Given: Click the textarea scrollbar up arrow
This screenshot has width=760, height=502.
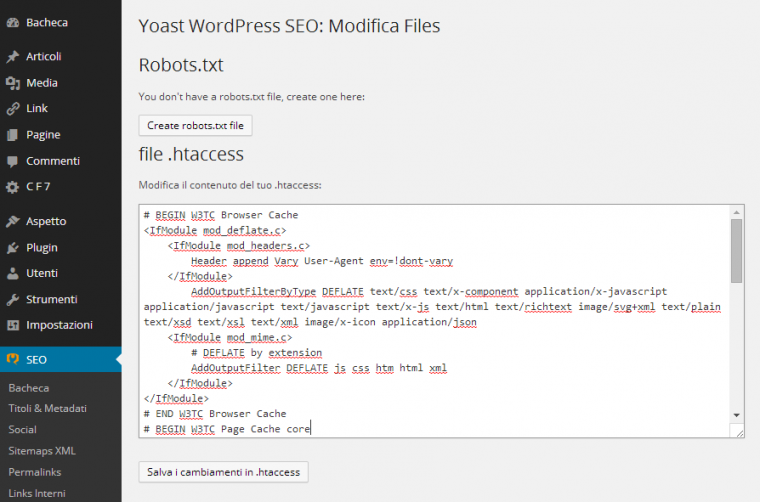Looking at the screenshot, I should point(736,212).
